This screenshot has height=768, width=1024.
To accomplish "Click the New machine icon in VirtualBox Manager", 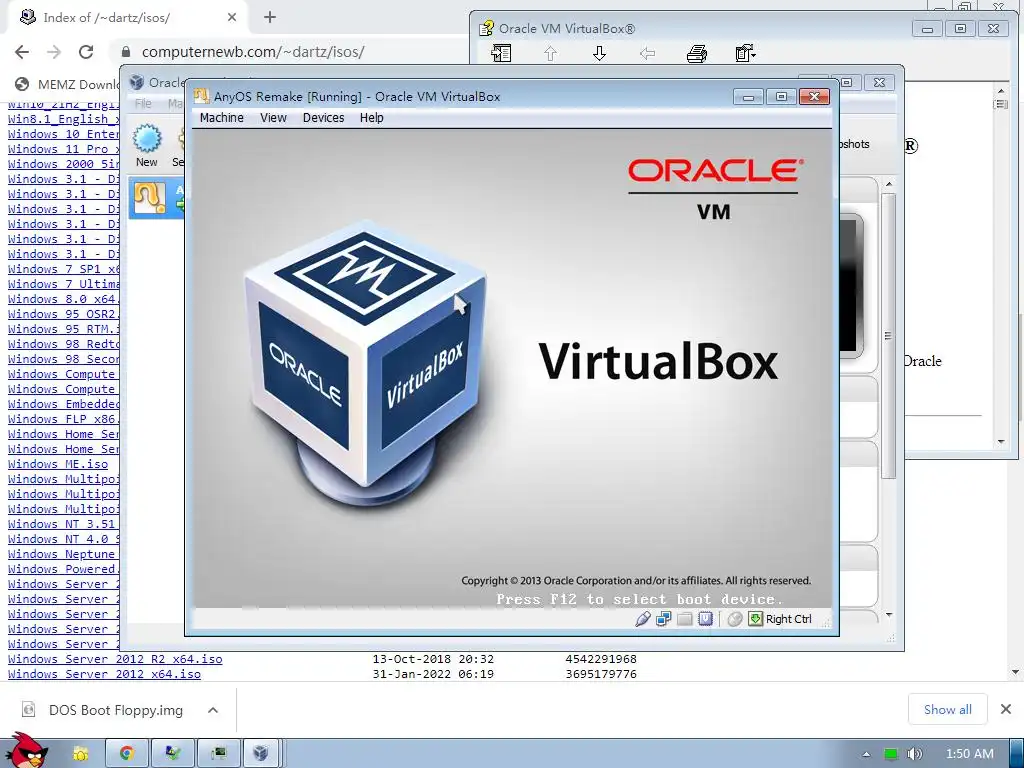I will 147,139.
